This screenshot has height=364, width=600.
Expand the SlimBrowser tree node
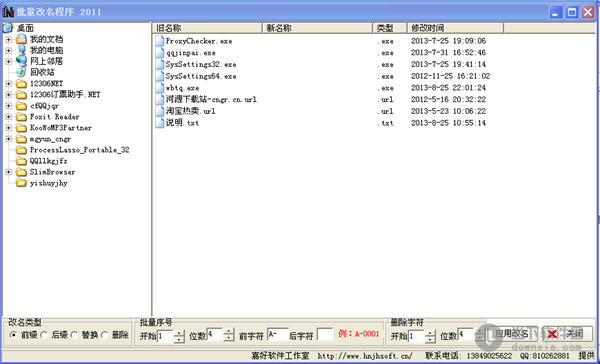click(8, 172)
